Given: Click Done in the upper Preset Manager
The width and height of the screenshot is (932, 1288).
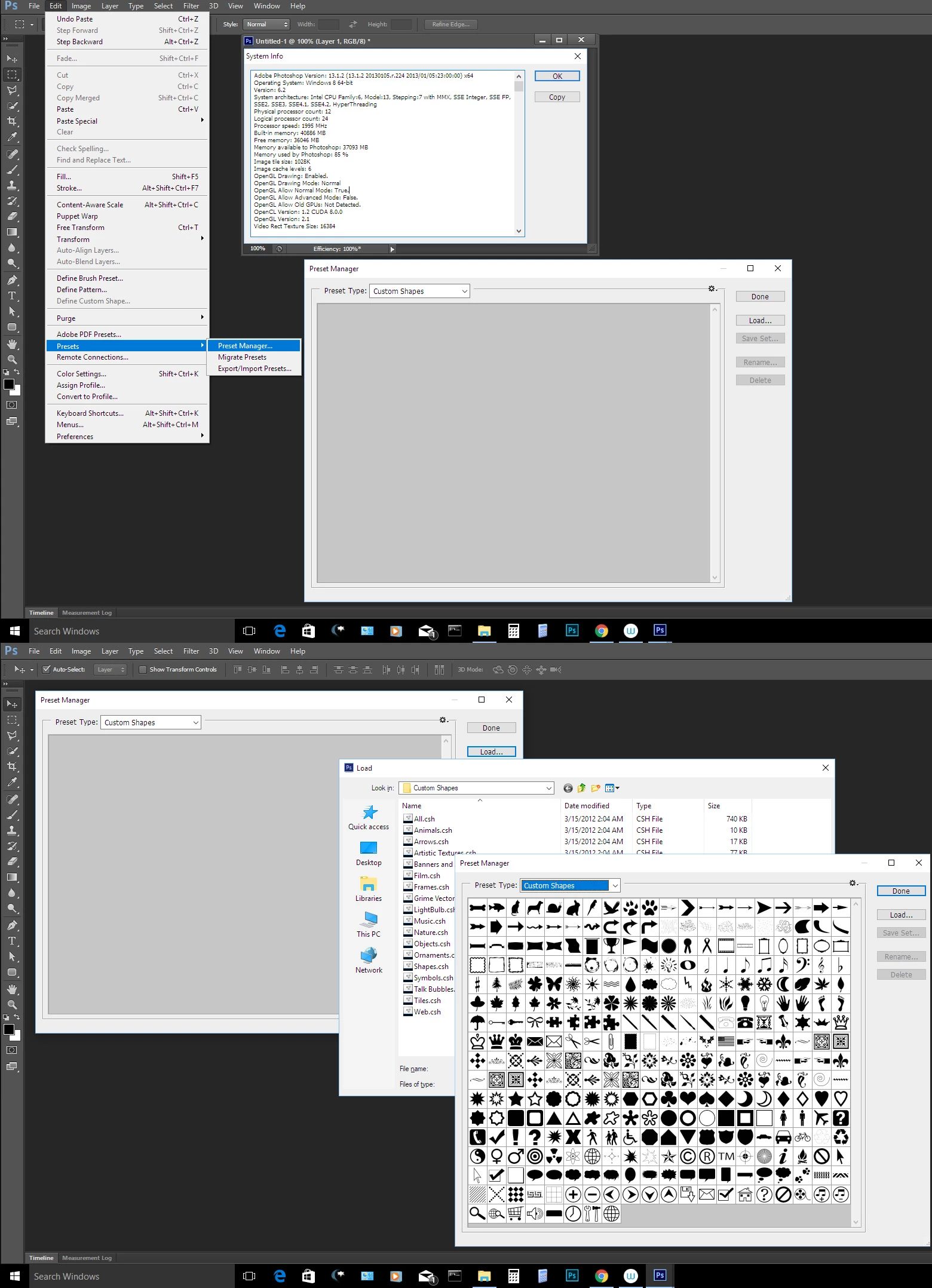Looking at the screenshot, I should click(760, 297).
